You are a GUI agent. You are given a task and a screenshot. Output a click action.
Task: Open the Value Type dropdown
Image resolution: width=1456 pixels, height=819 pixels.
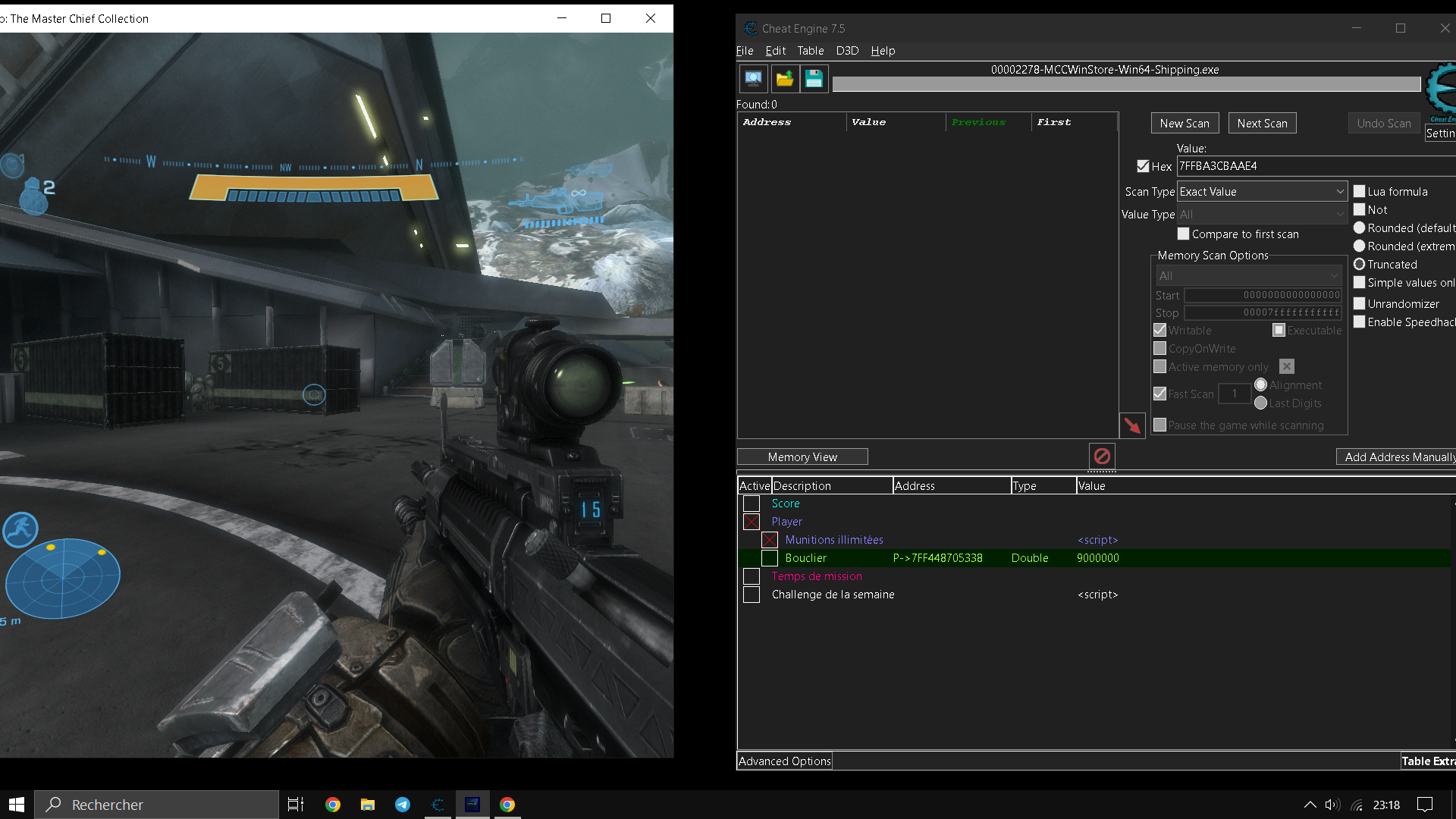pyautogui.click(x=1261, y=215)
